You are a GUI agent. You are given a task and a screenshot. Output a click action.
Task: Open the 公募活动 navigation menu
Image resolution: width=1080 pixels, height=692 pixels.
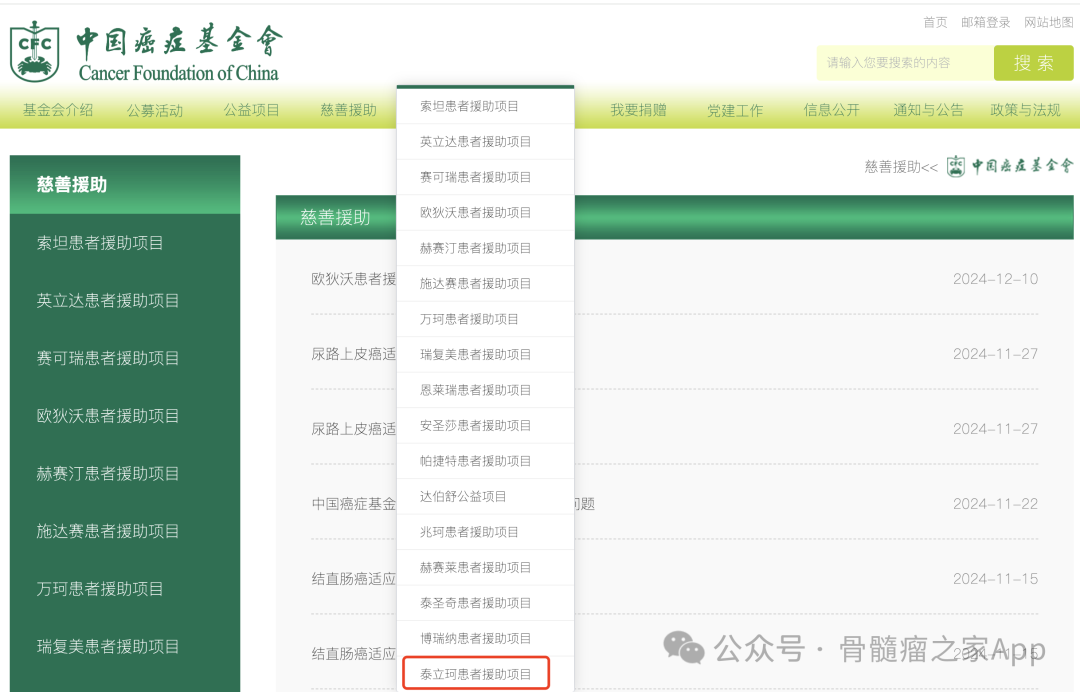point(154,110)
